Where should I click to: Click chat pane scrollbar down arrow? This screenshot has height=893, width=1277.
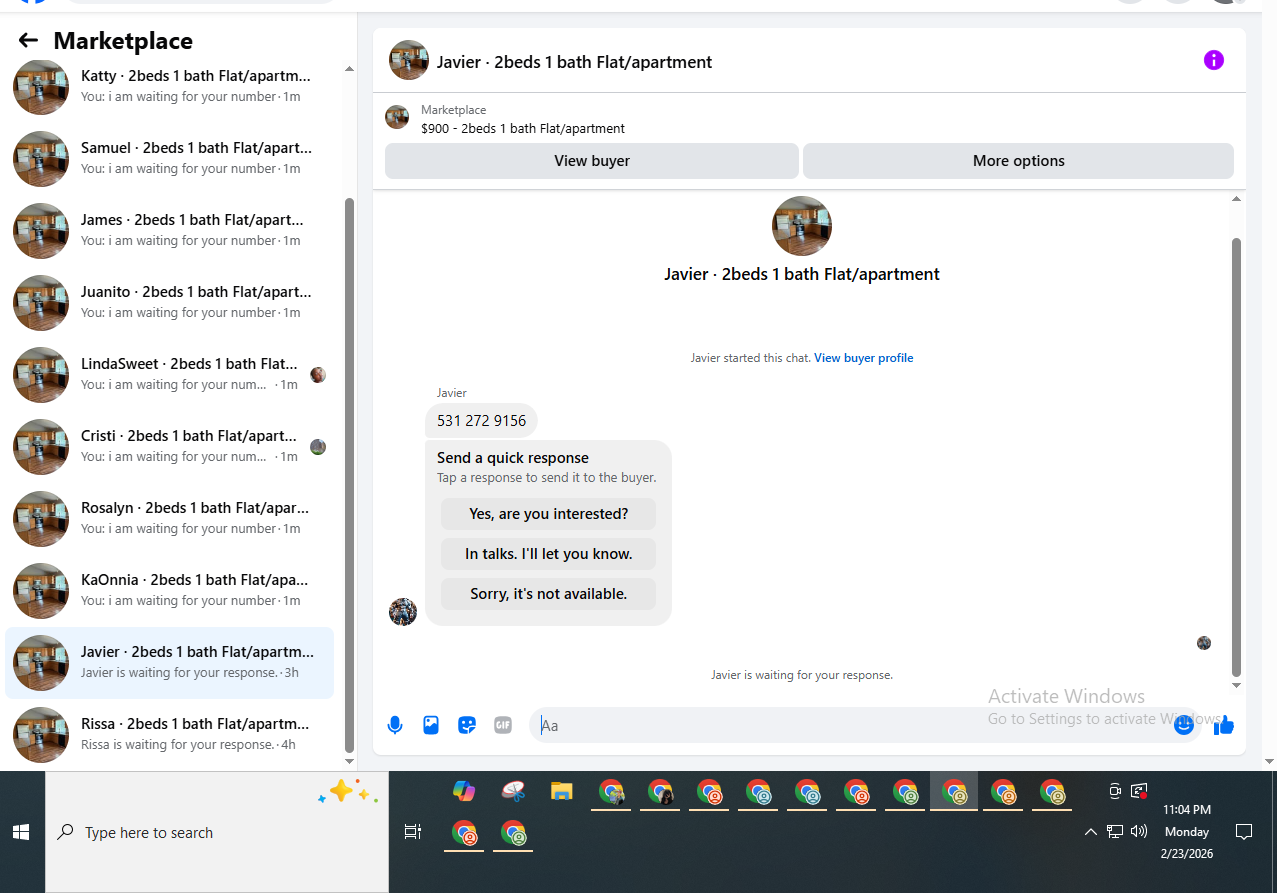click(1237, 686)
